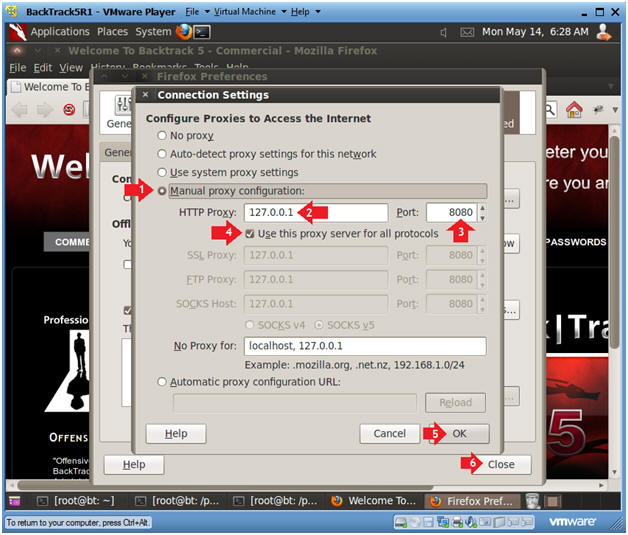Click the show desktop icon in taskbar
This screenshot has height=535, width=628.
point(14,501)
